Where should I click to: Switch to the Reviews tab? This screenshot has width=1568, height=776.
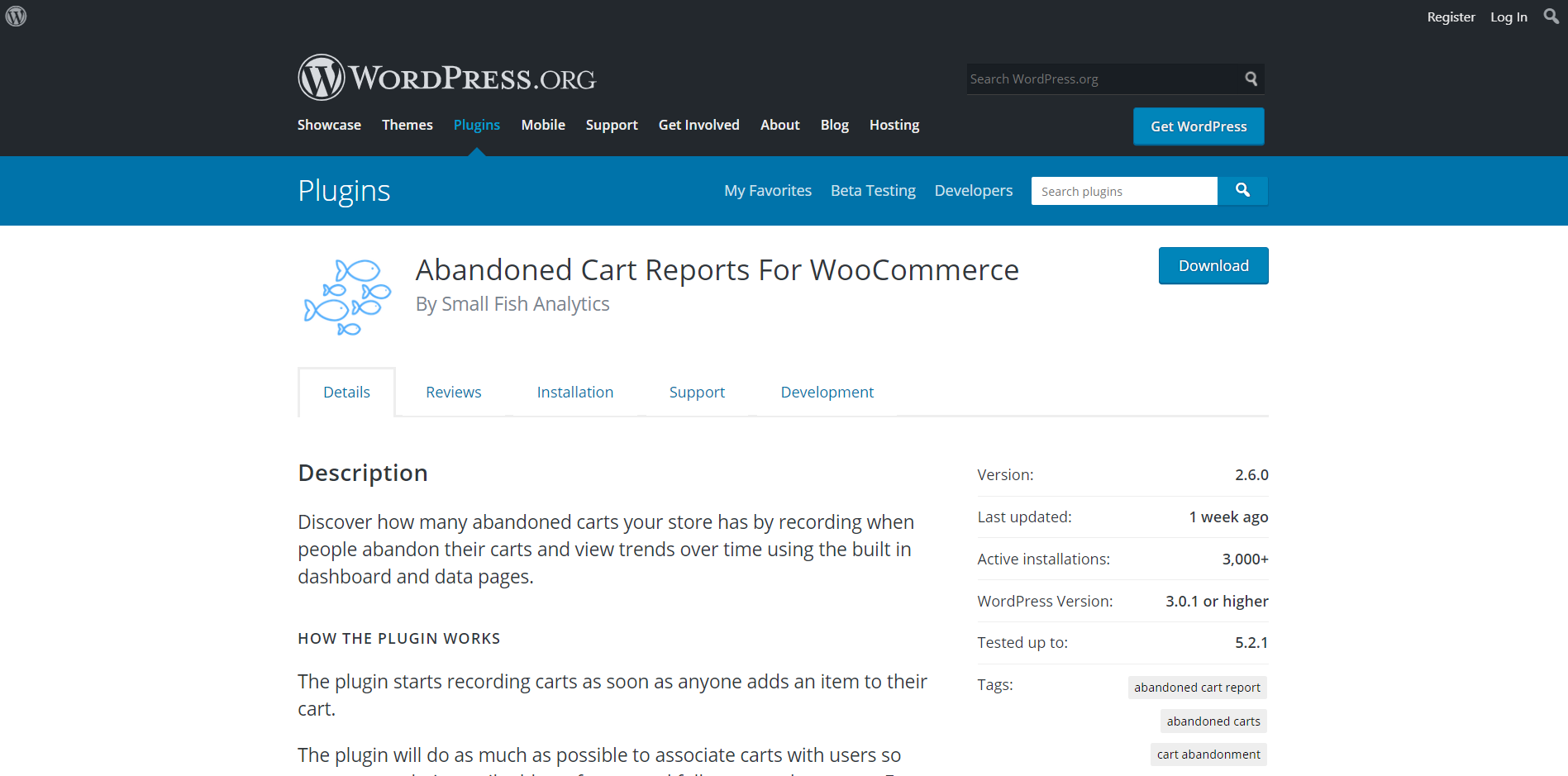click(x=453, y=393)
